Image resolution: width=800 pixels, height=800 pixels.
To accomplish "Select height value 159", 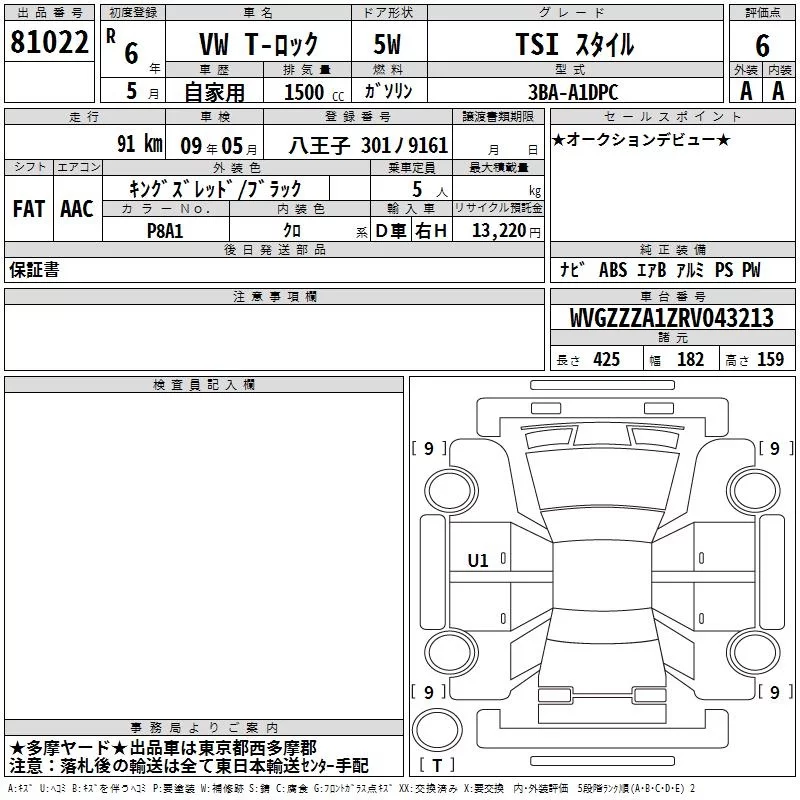I will click(770, 360).
